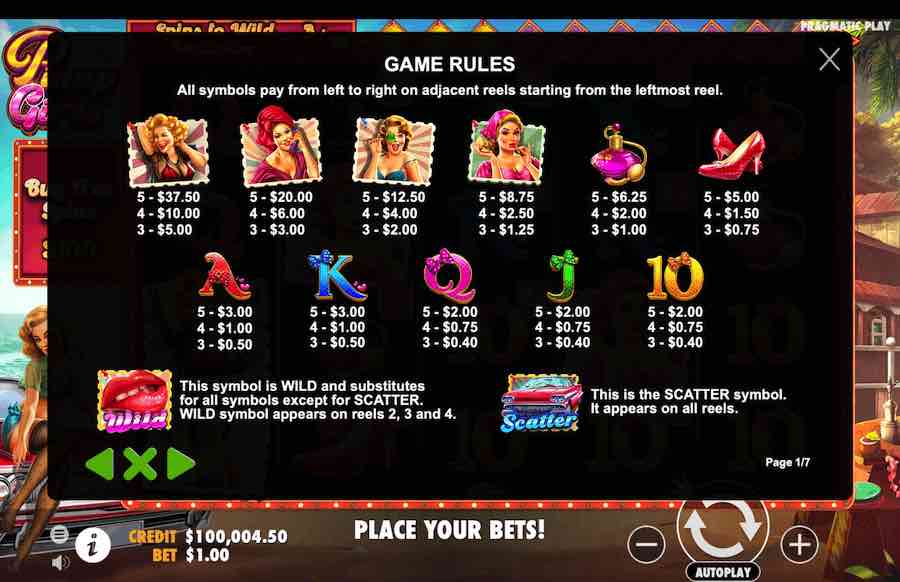Screen dimensions: 900x582
Task: Spin the reels with circular arrows
Action: click(x=723, y=525)
